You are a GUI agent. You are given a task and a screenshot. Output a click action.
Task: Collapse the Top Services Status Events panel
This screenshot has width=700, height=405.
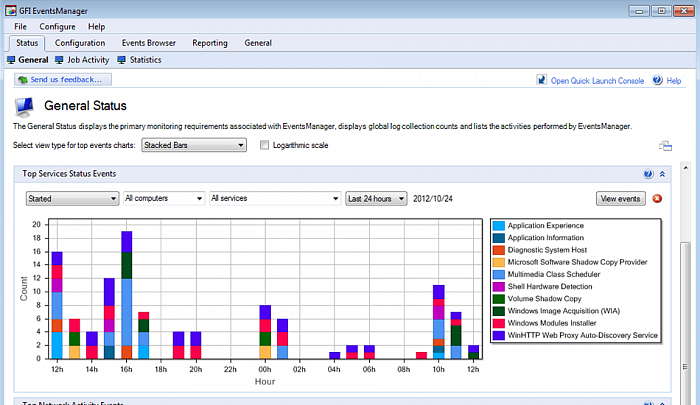click(662, 174)
